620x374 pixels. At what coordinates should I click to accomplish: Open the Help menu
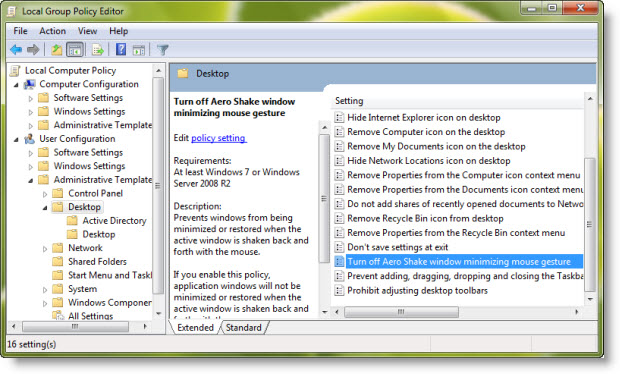click(x=119, y=31)
